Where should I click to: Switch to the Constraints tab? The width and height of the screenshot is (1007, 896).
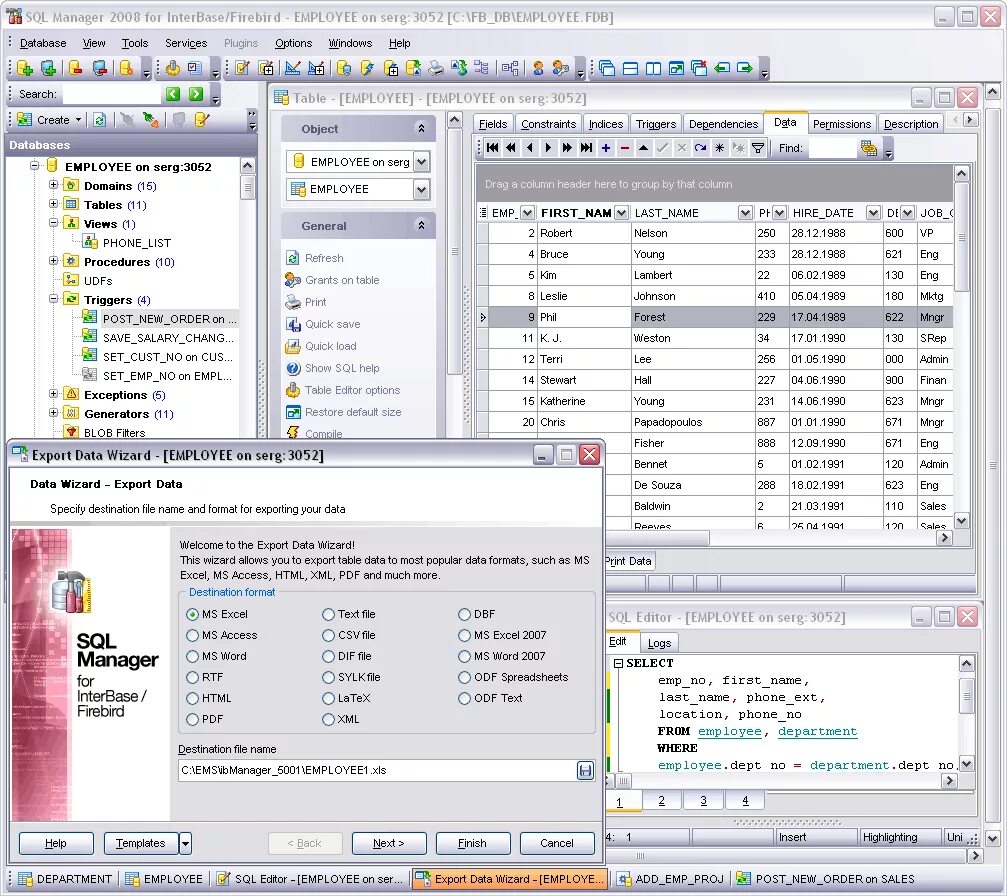[548, 123]
